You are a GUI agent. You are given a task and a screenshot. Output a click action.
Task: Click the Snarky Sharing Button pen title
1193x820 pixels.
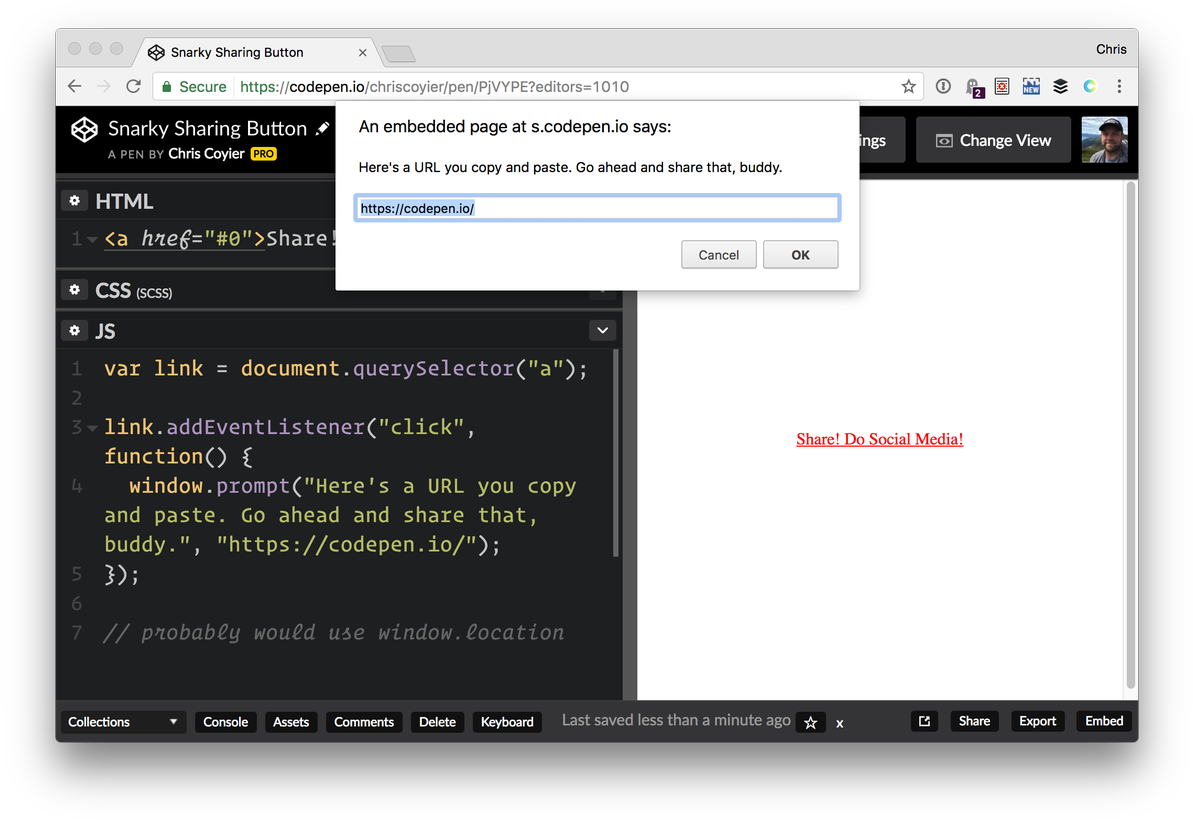tap(207, 129)
